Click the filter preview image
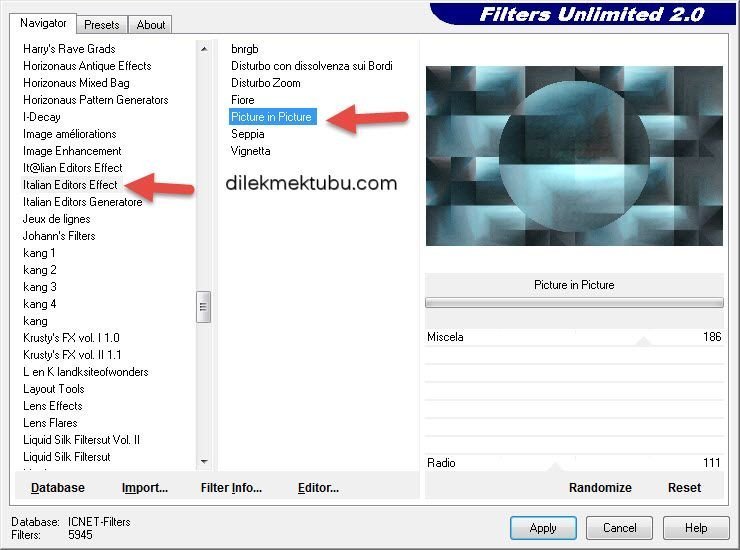 tap(574, 156)
